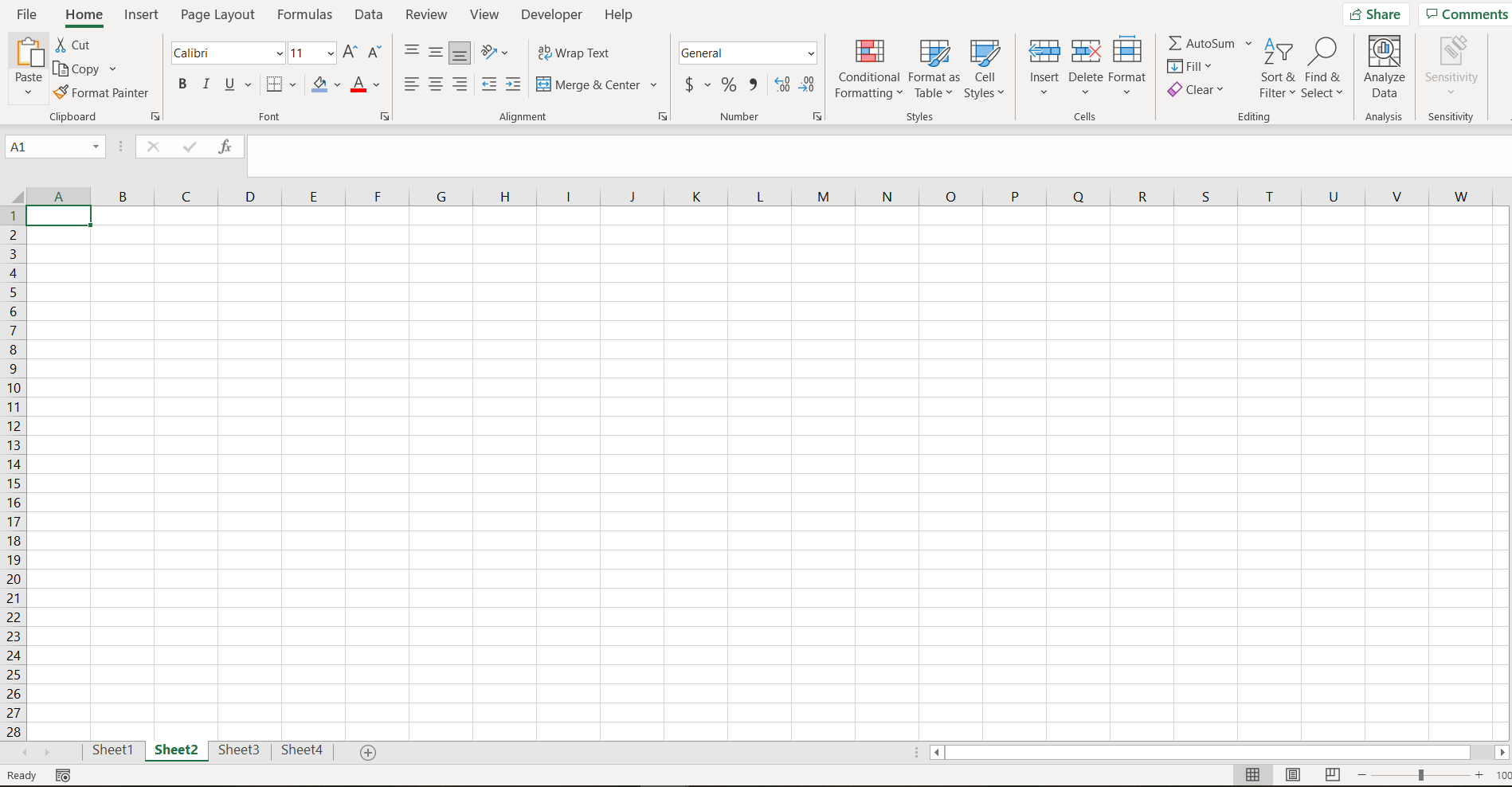Click Merge & Center
The width and height of the screenshot is (1512, 787).
click(x=590, y=84)
